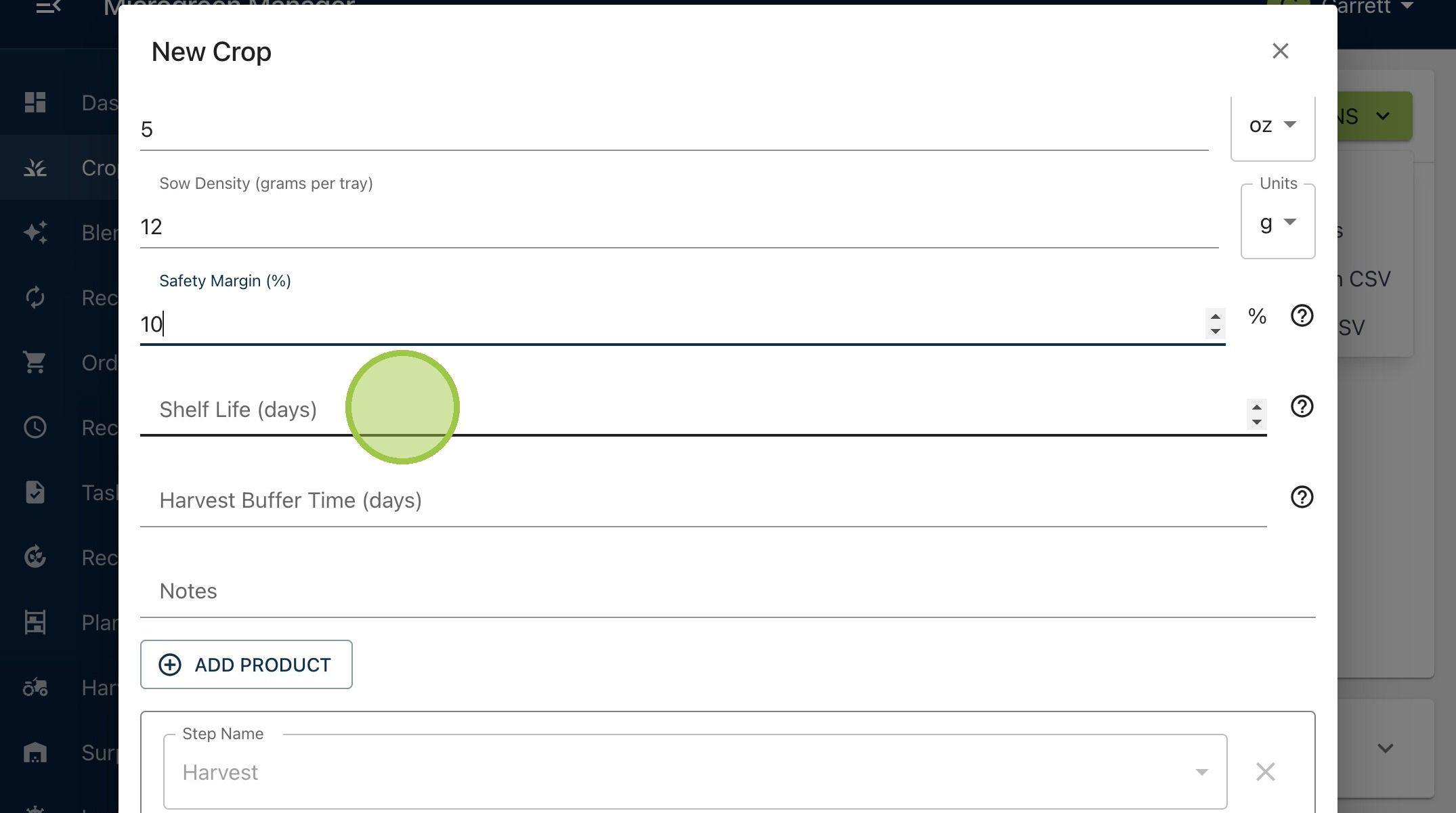This screenshot has width=1456, height=813.
Task: Remove the Harvest step with X
Action: click(x=1265, y=772)
